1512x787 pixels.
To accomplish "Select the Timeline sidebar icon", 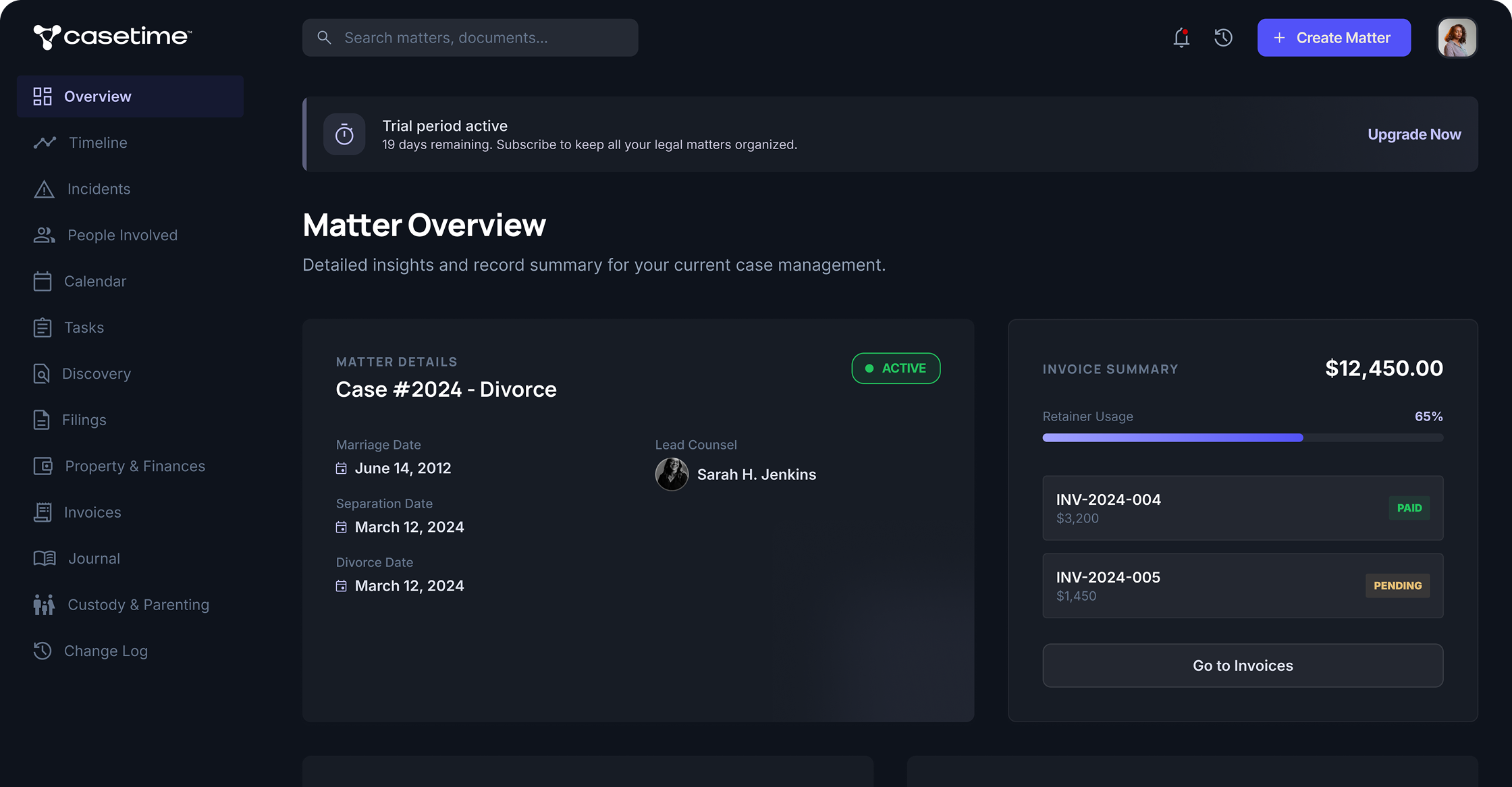I will 43,142.
